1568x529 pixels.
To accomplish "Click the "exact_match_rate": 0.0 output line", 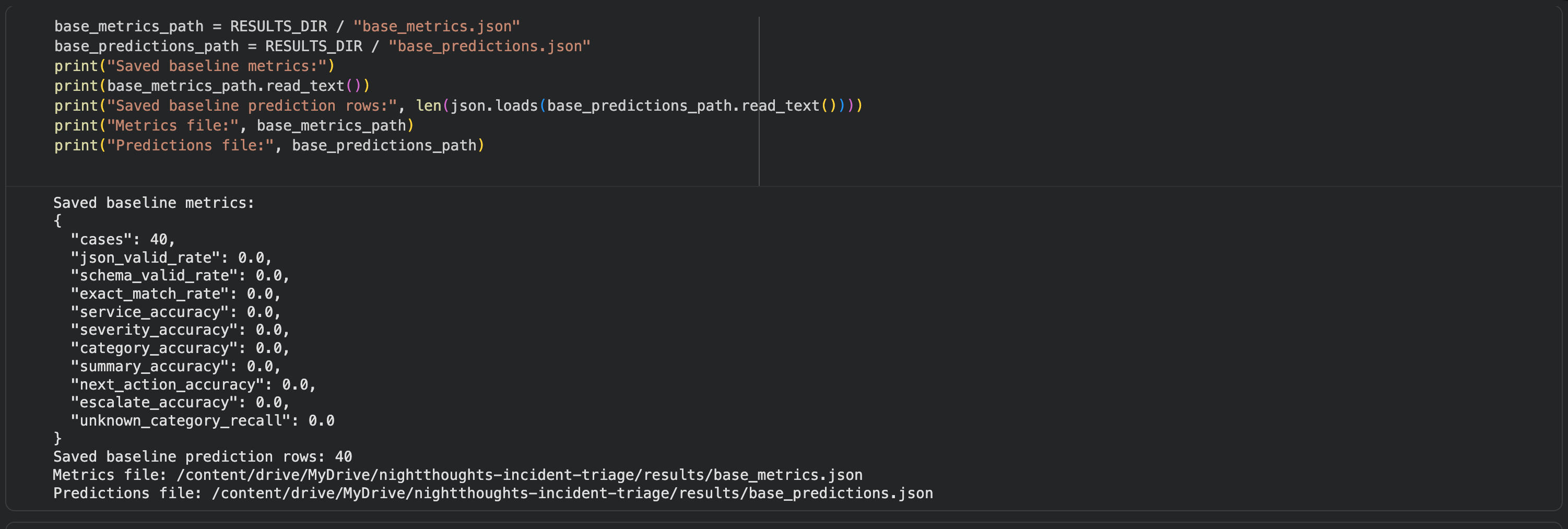I will point(175,293).
